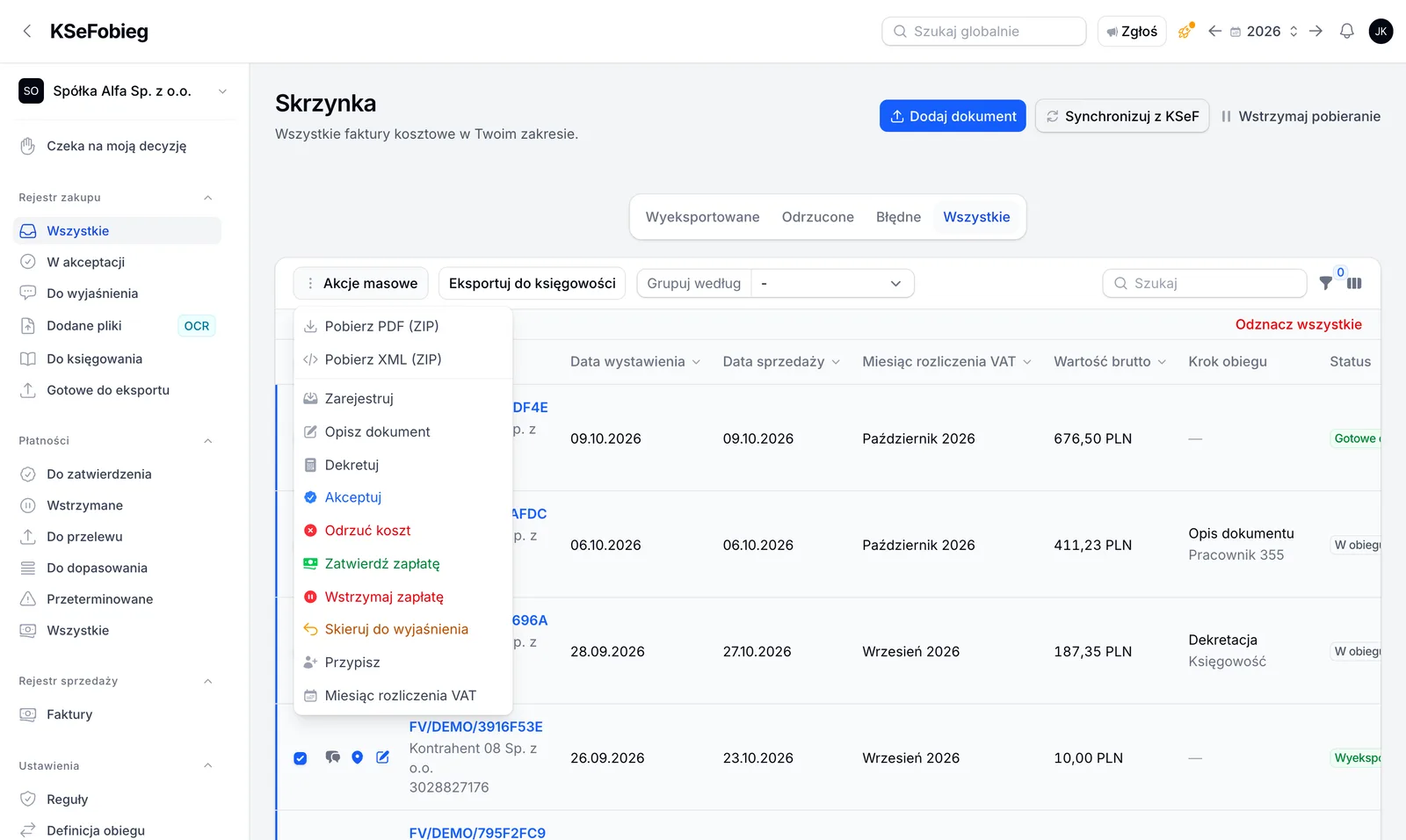Screen dimensions: 1406x840
Task: Click the warning triangle icon for Przeterminowane
Action: coord(28,599)
